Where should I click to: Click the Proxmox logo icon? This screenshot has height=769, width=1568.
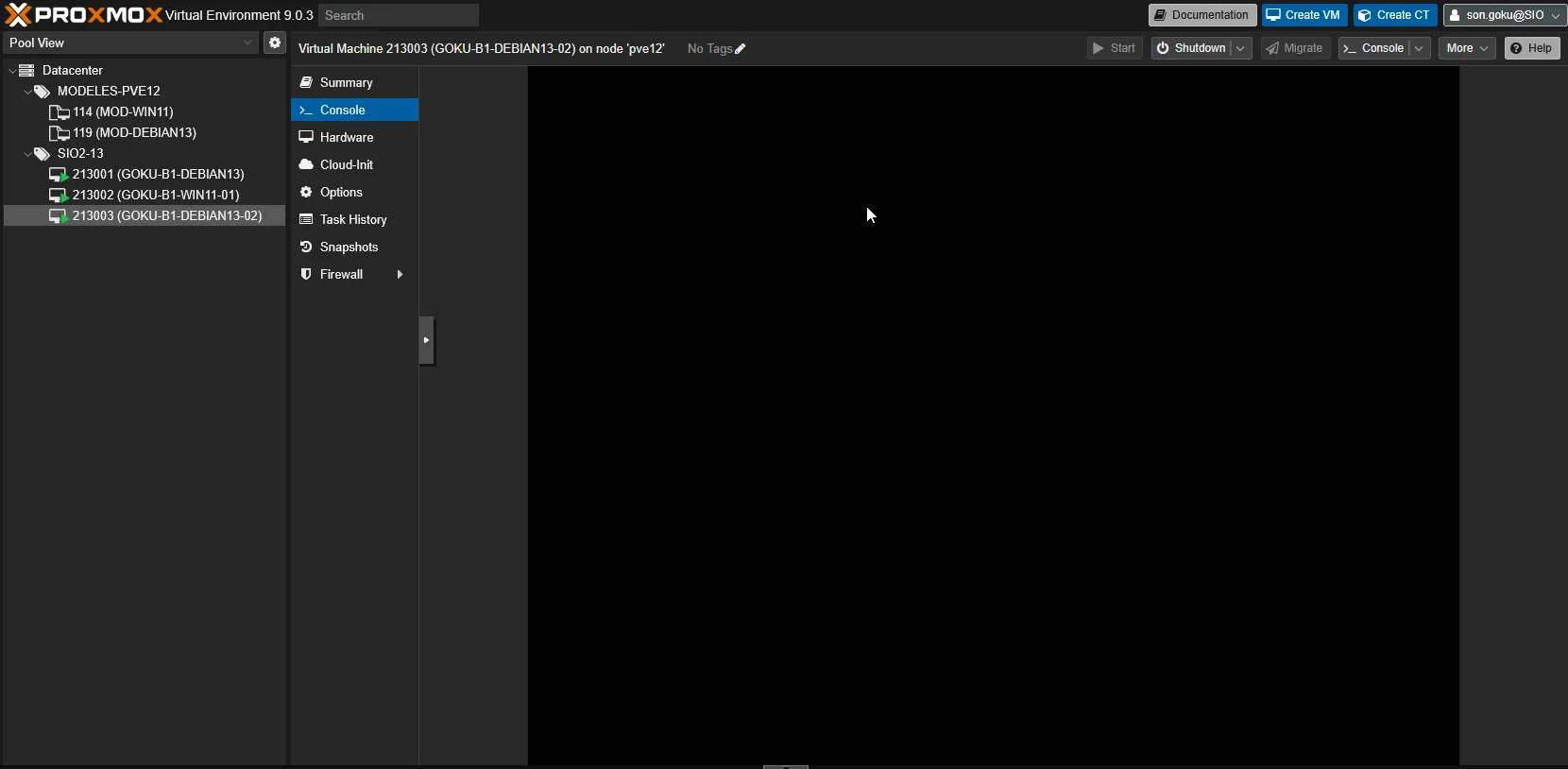(x=18, y=15)
